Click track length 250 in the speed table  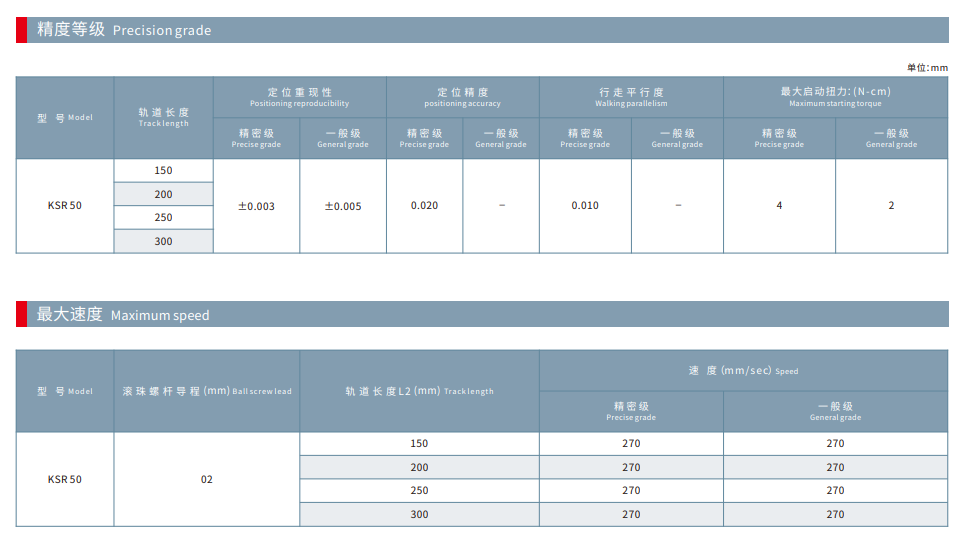click(x=419, y=491)
